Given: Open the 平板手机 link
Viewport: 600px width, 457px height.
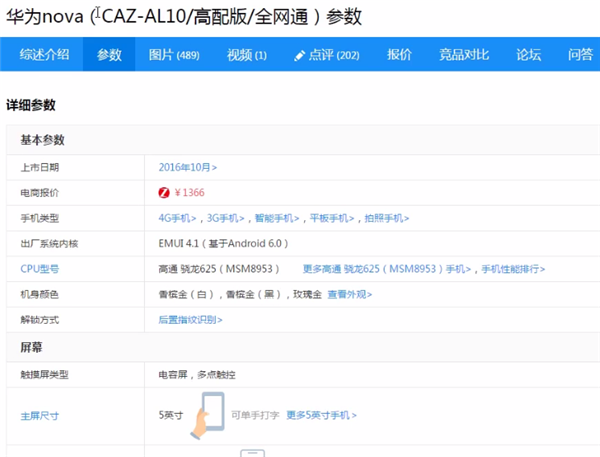Looking at the screenshot, I should pos(332,218).
